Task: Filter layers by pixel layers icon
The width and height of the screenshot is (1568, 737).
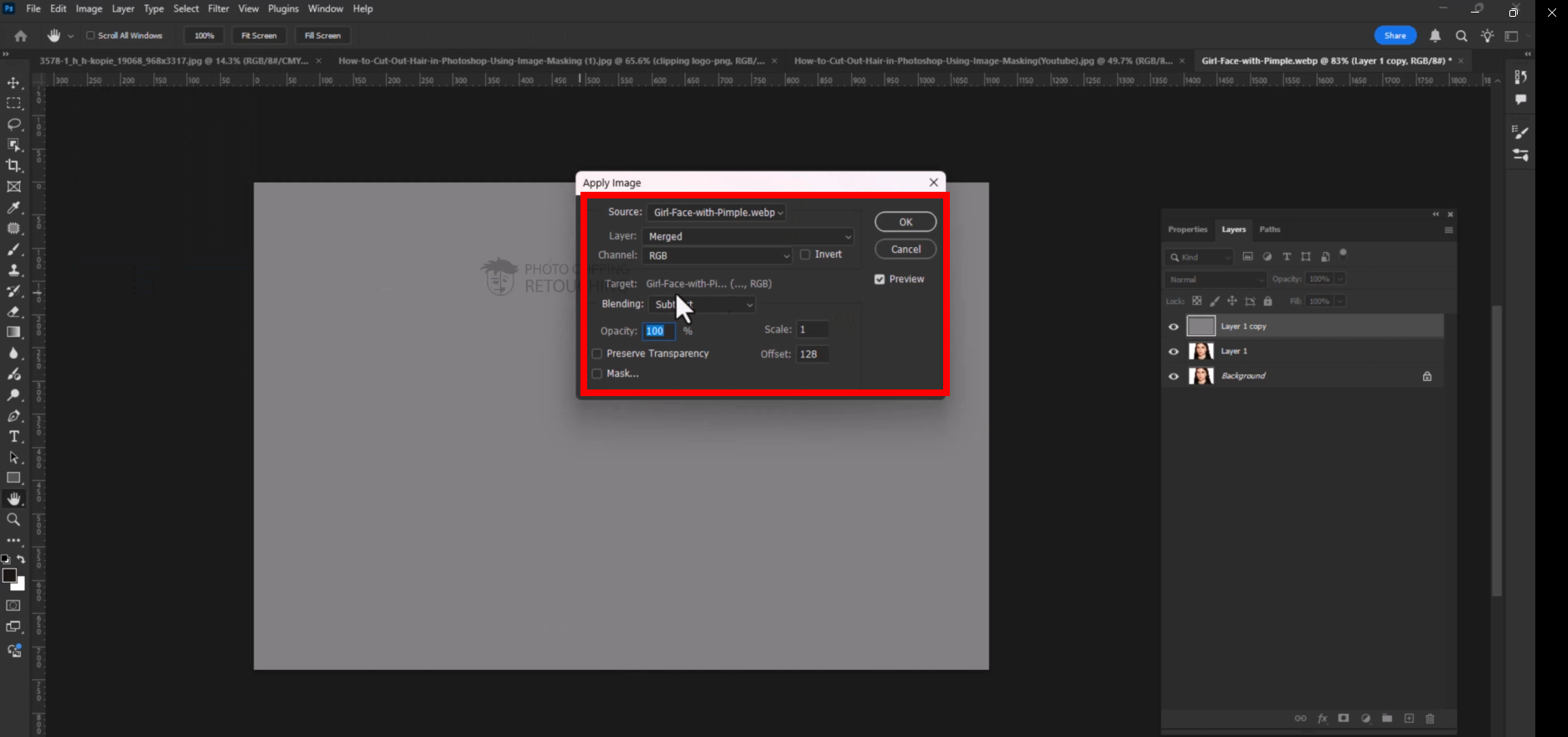Action: [1248, 257]
